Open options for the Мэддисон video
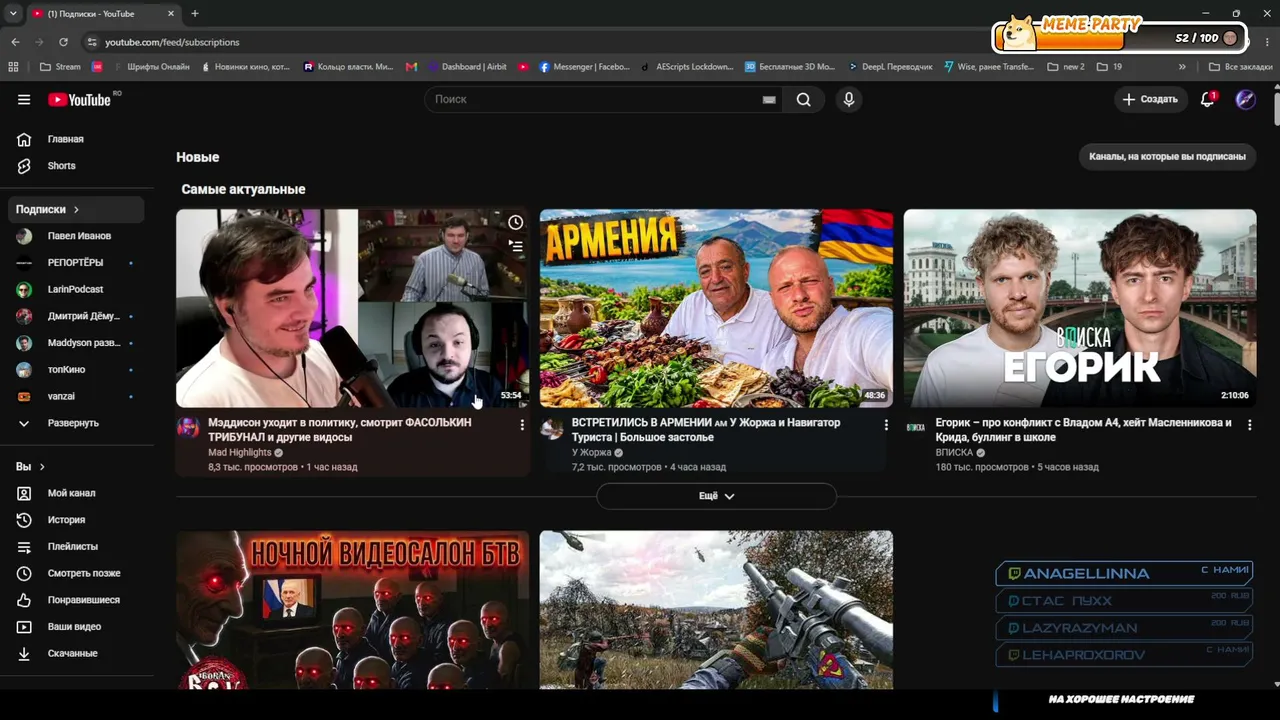 pos(522,425)
